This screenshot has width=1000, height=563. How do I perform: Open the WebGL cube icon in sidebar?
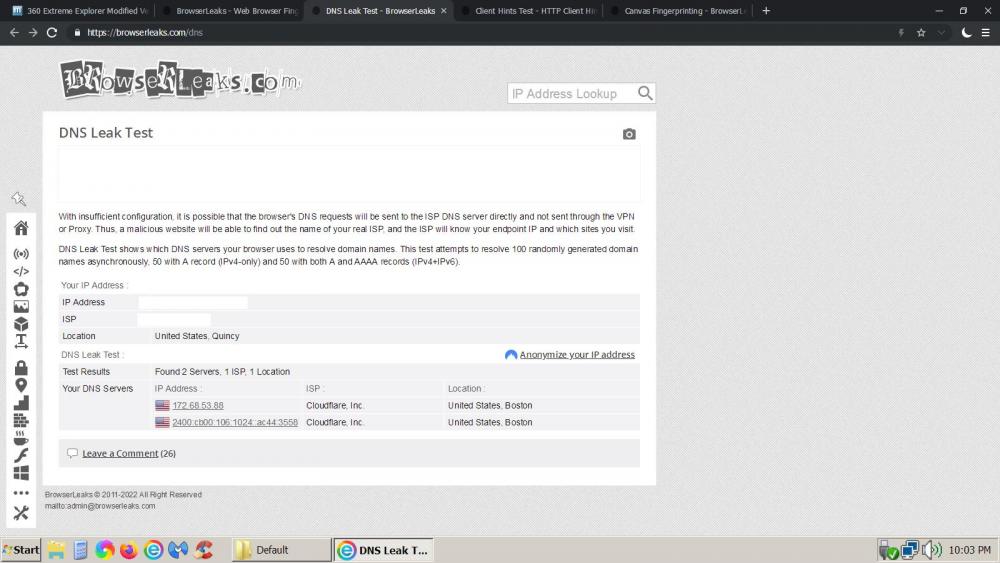[21, 324]
